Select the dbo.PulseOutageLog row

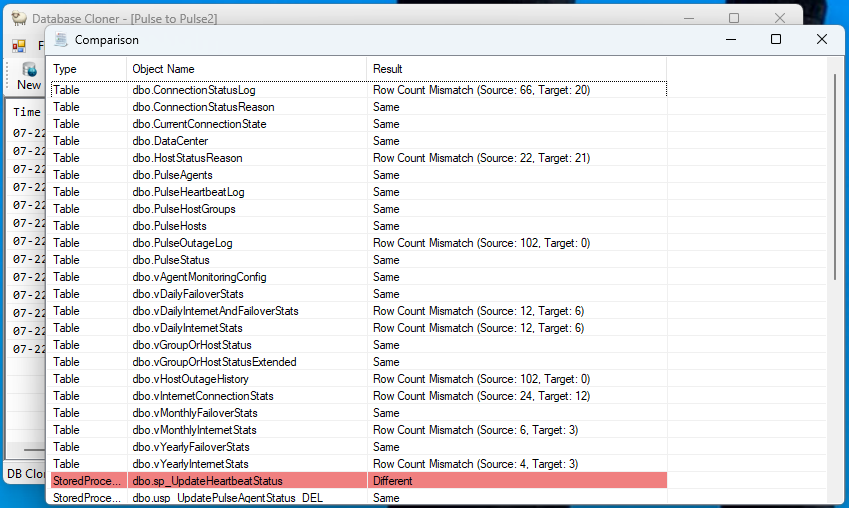(358, 243)
